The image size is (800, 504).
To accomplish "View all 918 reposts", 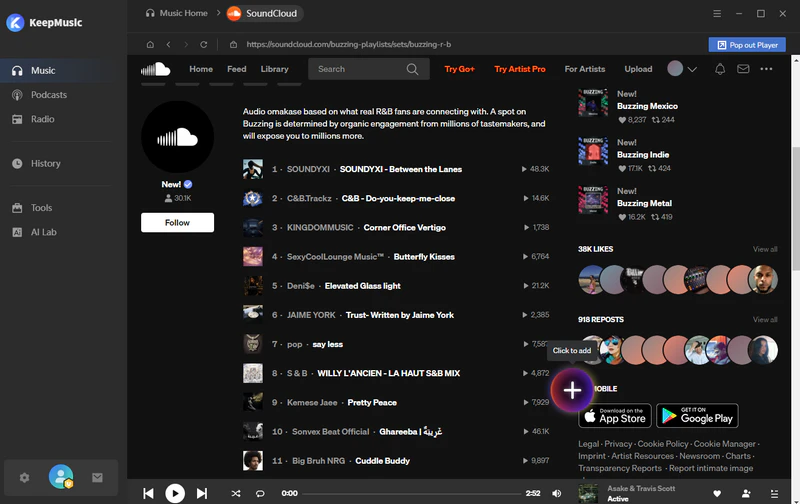I will coord(765,320).
